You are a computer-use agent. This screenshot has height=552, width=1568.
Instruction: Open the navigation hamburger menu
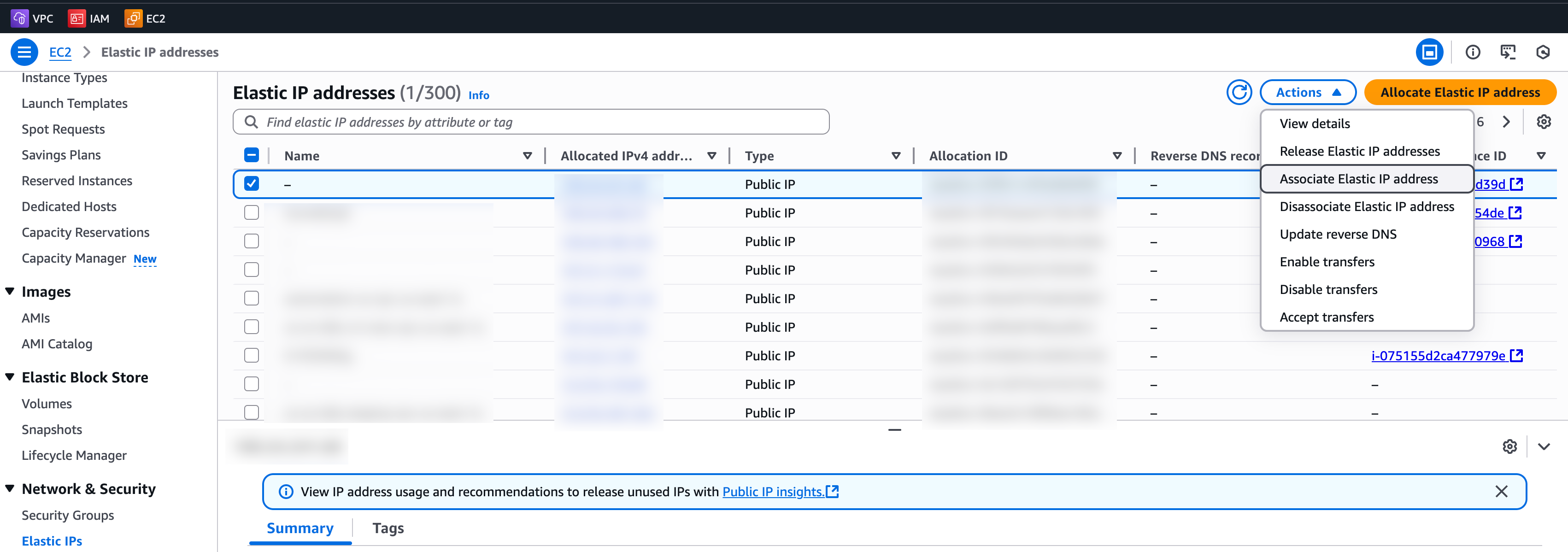(24, 52)
